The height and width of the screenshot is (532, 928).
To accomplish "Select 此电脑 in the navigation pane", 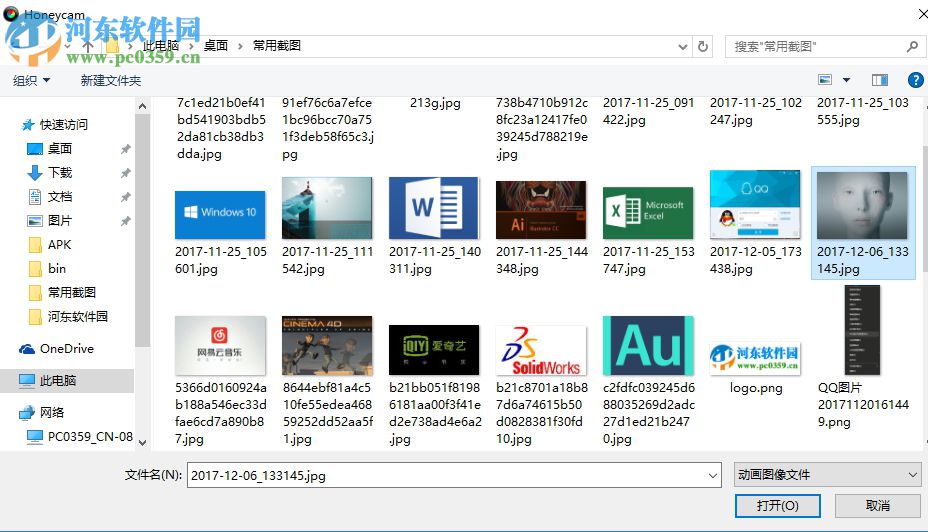I will [57, 381].
